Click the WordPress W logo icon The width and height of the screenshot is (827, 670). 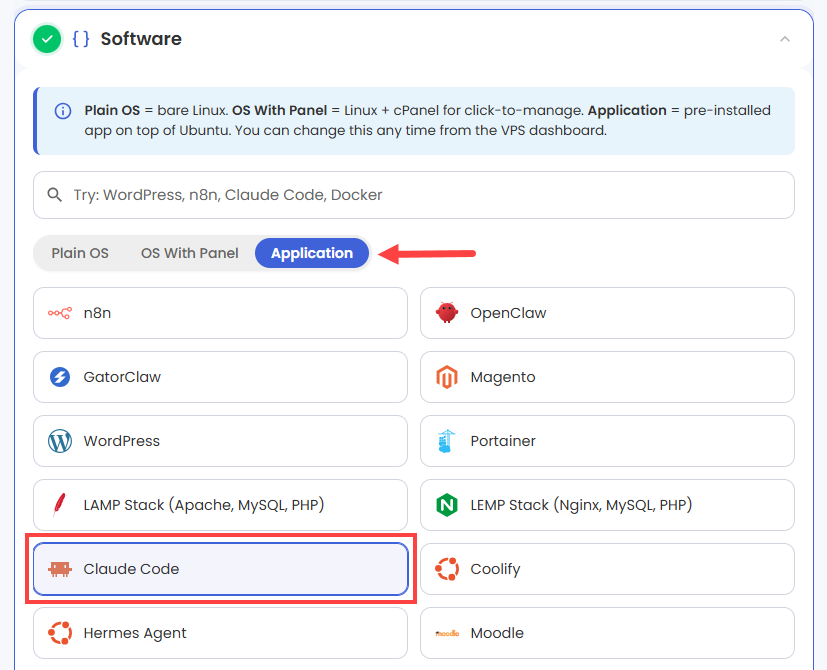pyautogui.click(x=60, y=441)
